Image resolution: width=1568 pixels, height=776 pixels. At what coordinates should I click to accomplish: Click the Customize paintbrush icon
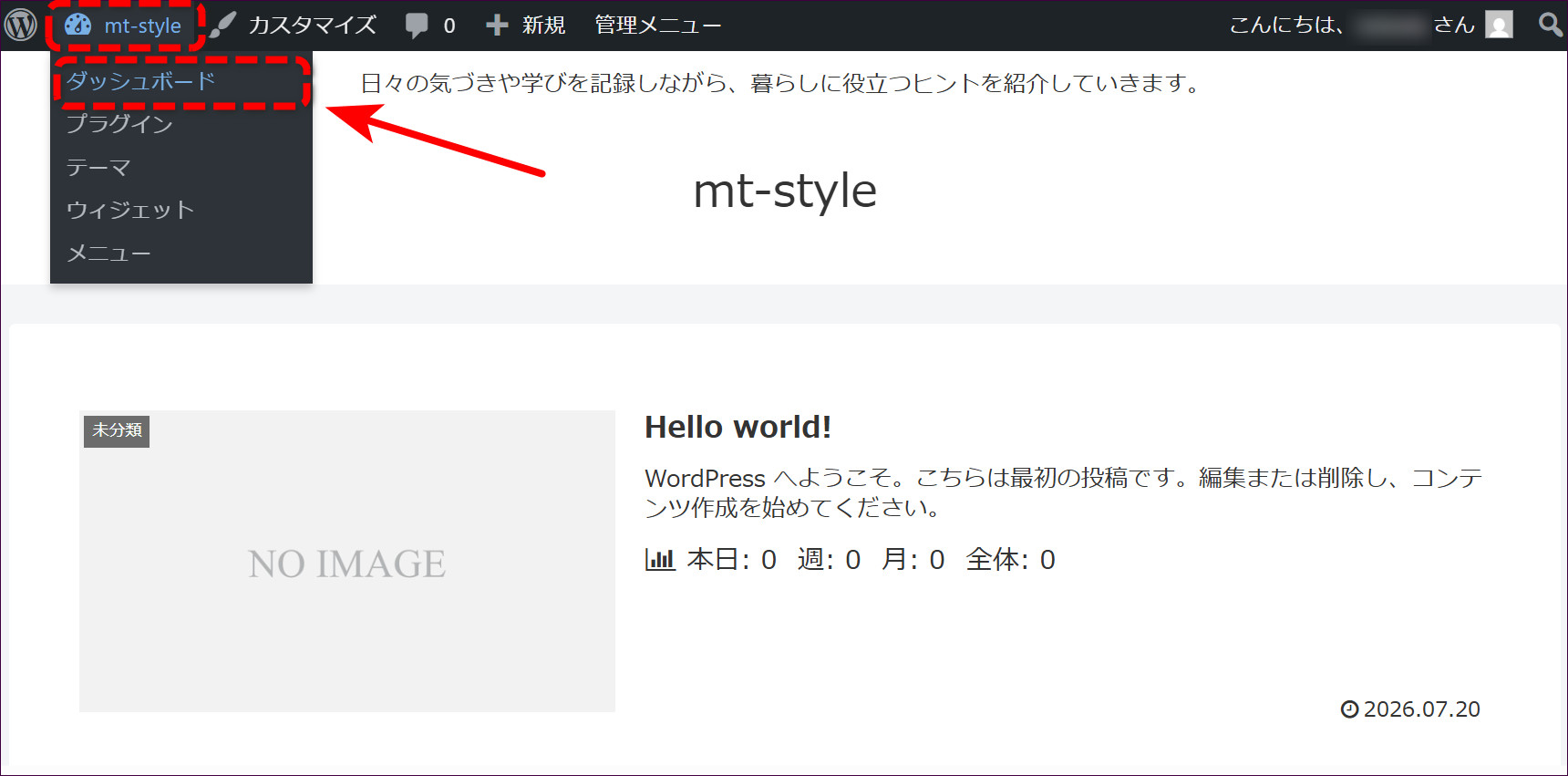tap(222, 25)
